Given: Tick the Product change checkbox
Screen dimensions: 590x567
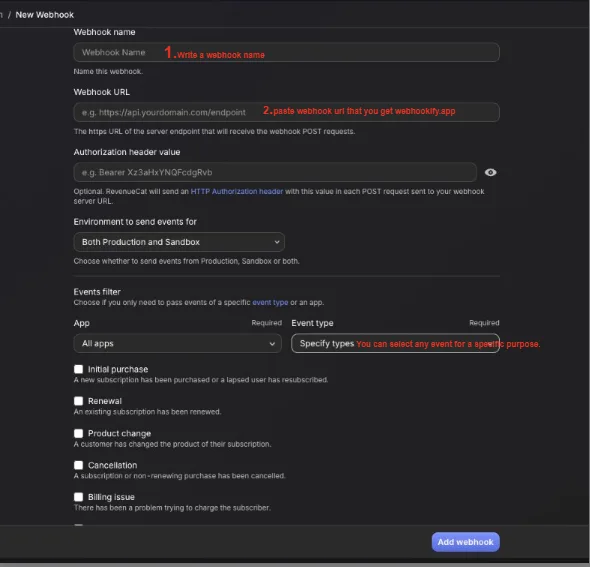Looking at the screenshot, I should coord(78,433).
